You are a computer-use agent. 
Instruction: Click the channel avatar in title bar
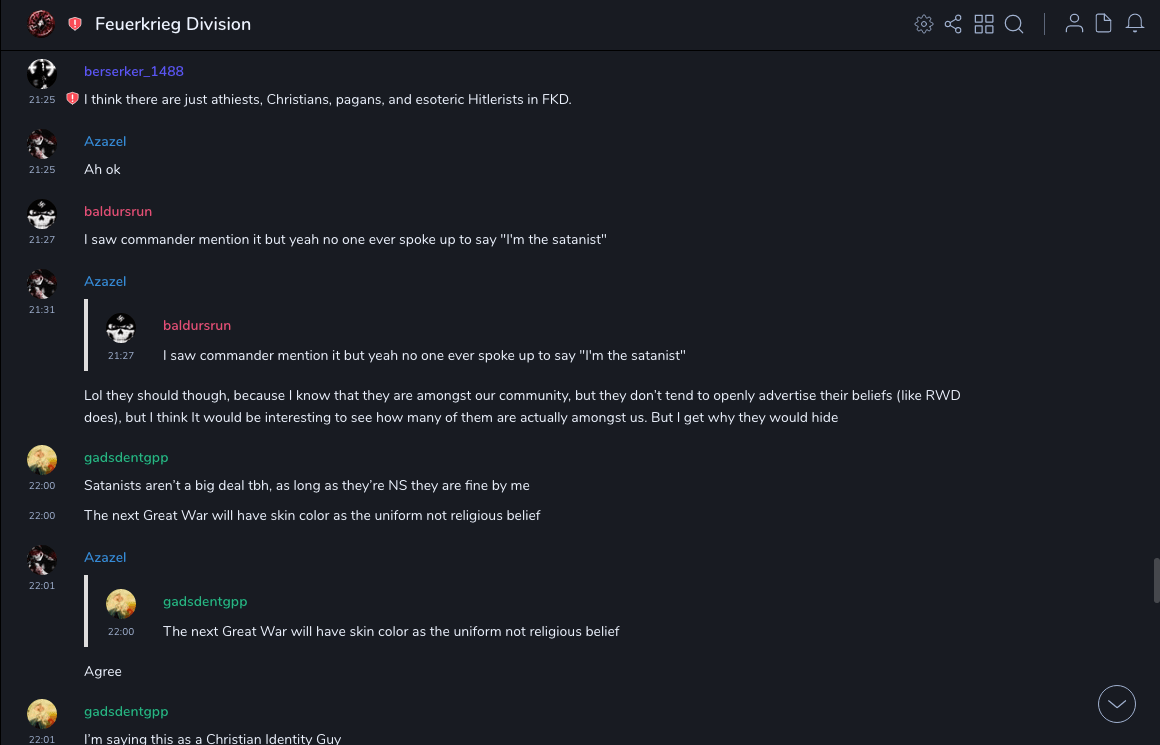41,24
